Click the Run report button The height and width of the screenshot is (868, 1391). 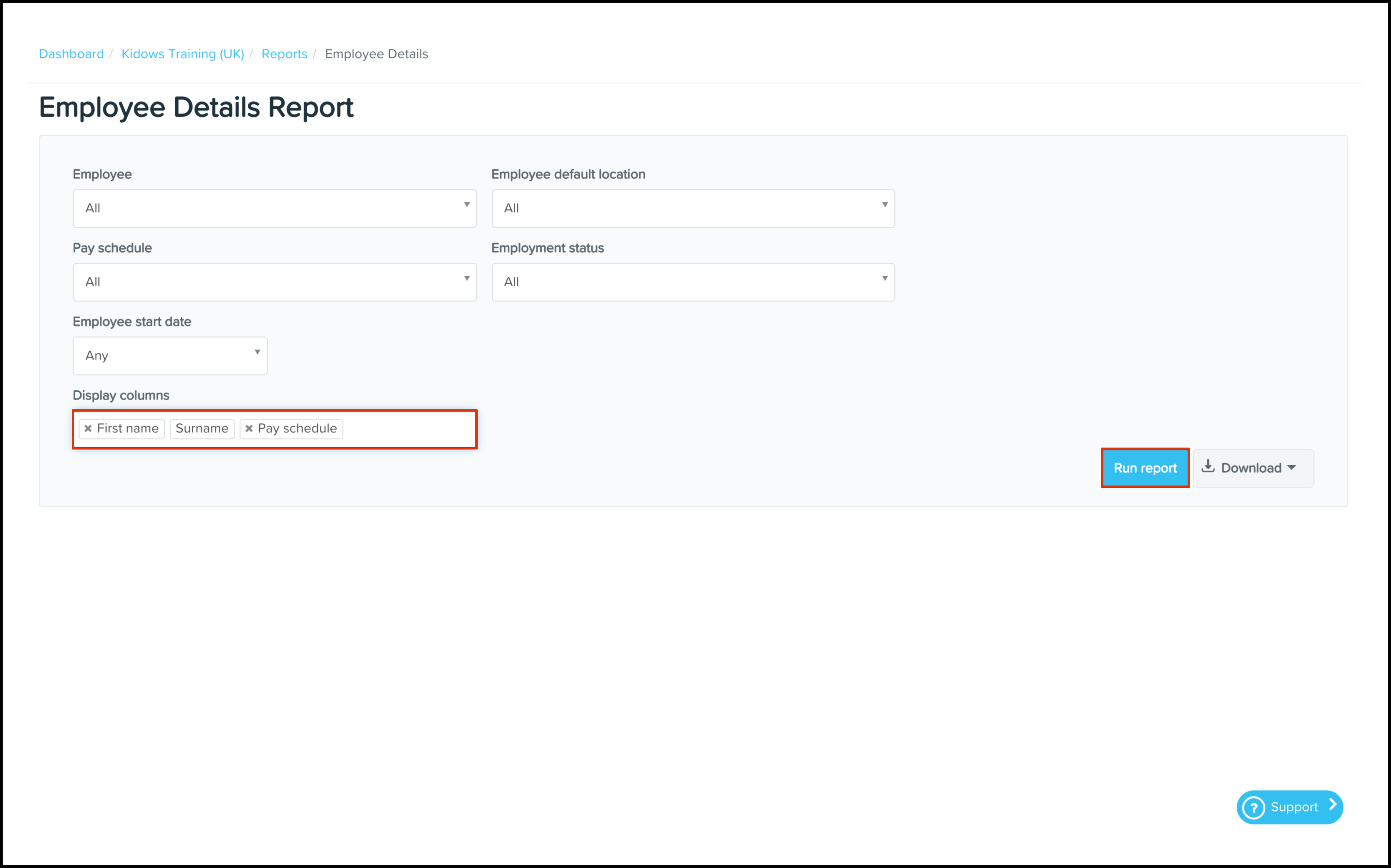pyautogui.click(x=1145, y=468)
